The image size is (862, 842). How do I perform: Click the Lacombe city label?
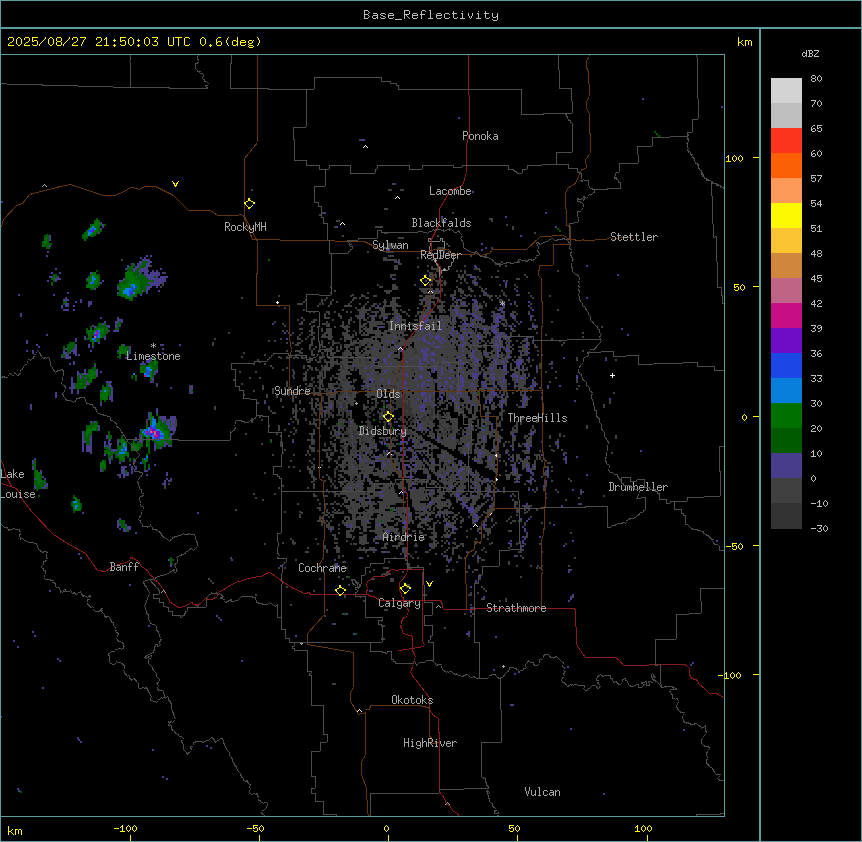click(x=450, y=191)
